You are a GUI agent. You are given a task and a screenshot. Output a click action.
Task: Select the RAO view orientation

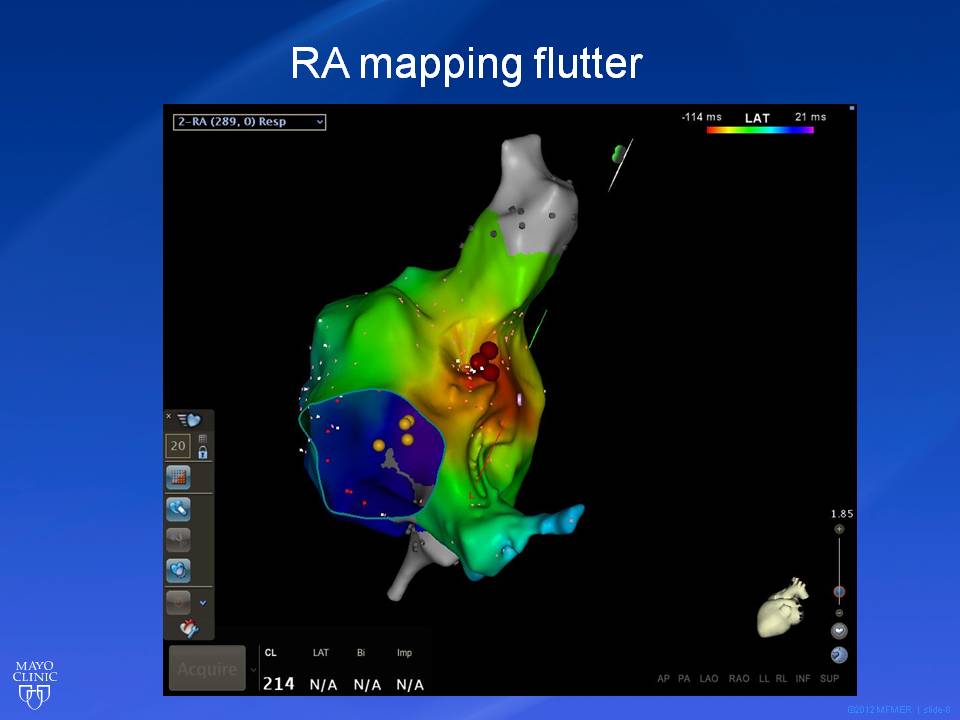(x=739, y=679)
